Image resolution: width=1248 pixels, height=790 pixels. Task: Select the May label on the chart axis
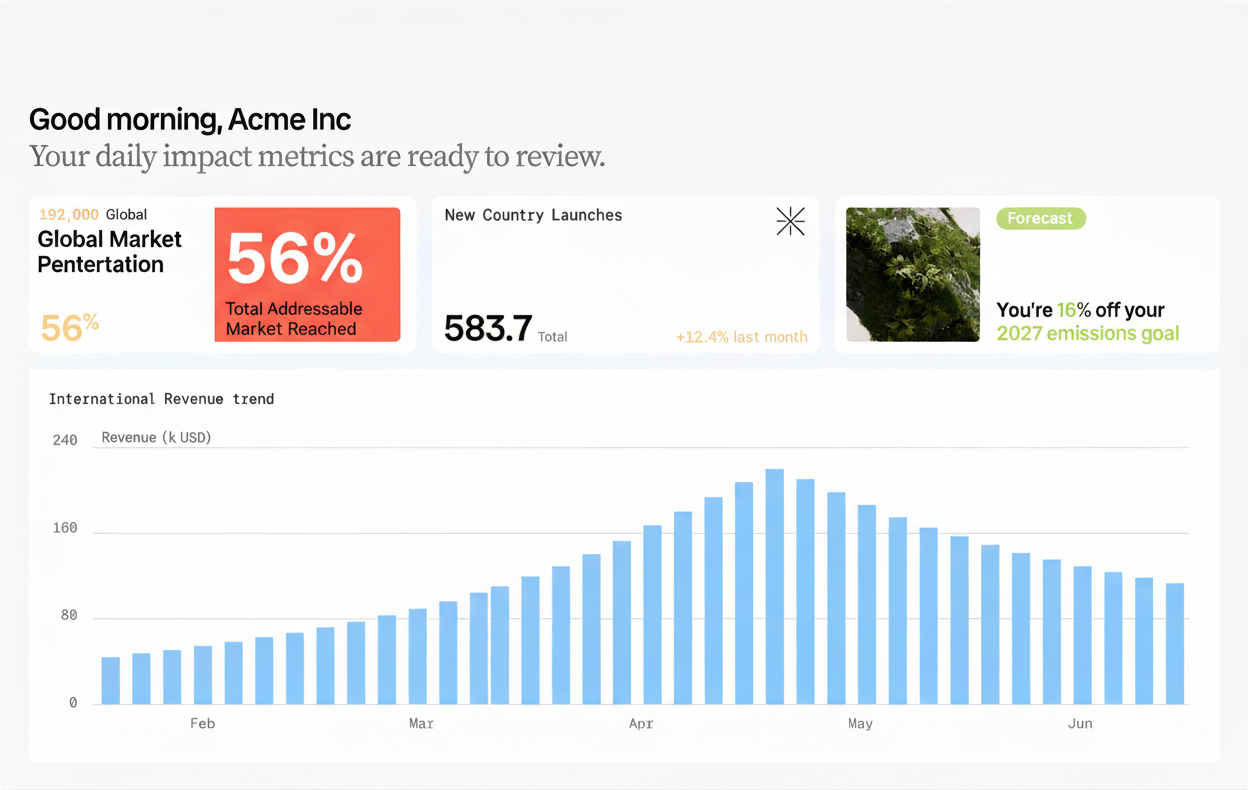click(x=860, y=724)
